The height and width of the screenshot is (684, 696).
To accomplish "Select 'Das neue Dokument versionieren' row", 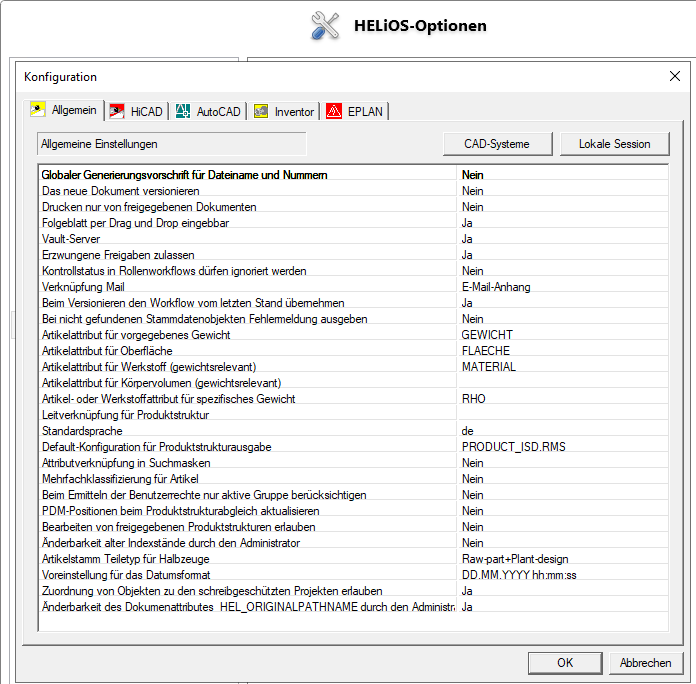I will coord(354,191).
